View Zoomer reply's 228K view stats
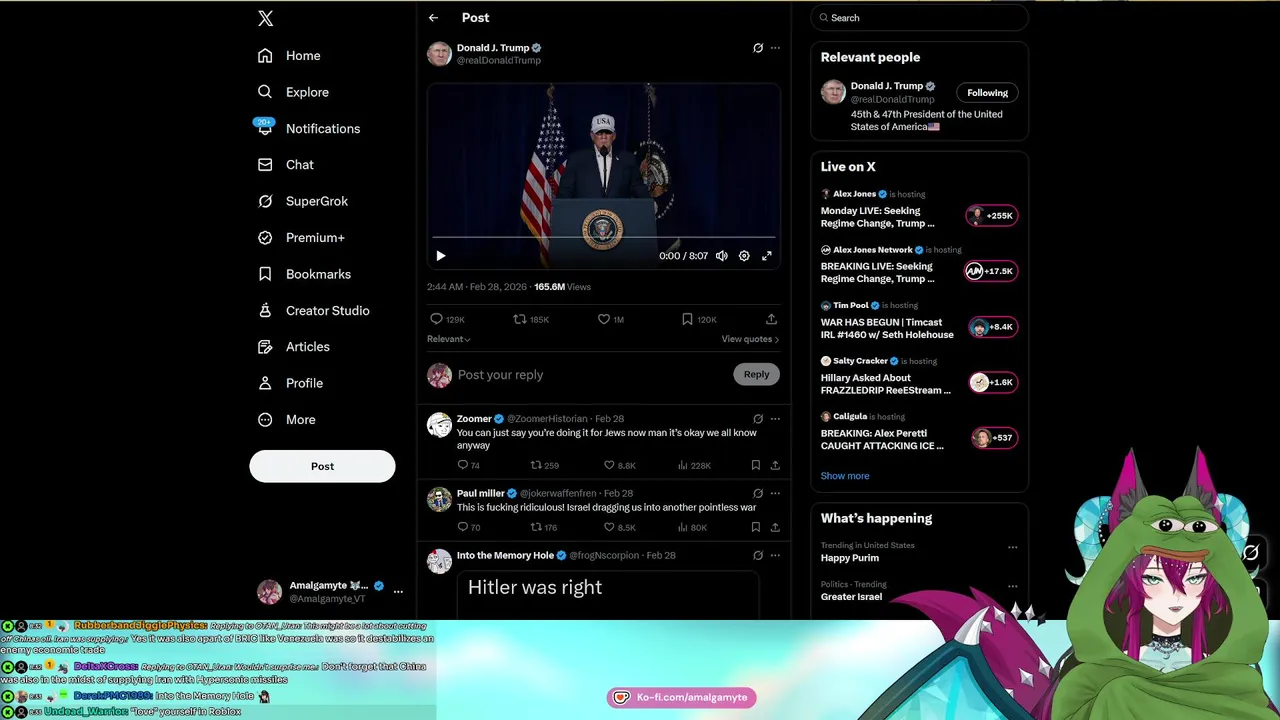This screenshot has width=1280, height=720. [x=694, y=465]
